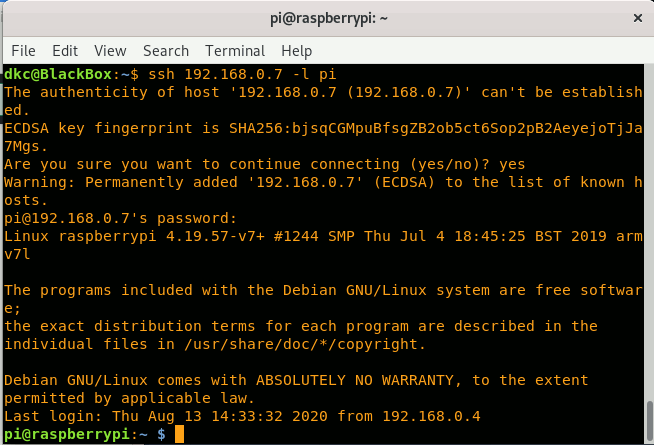Click the /usr/share/doc/*/copyright path text

coord(305,344)
